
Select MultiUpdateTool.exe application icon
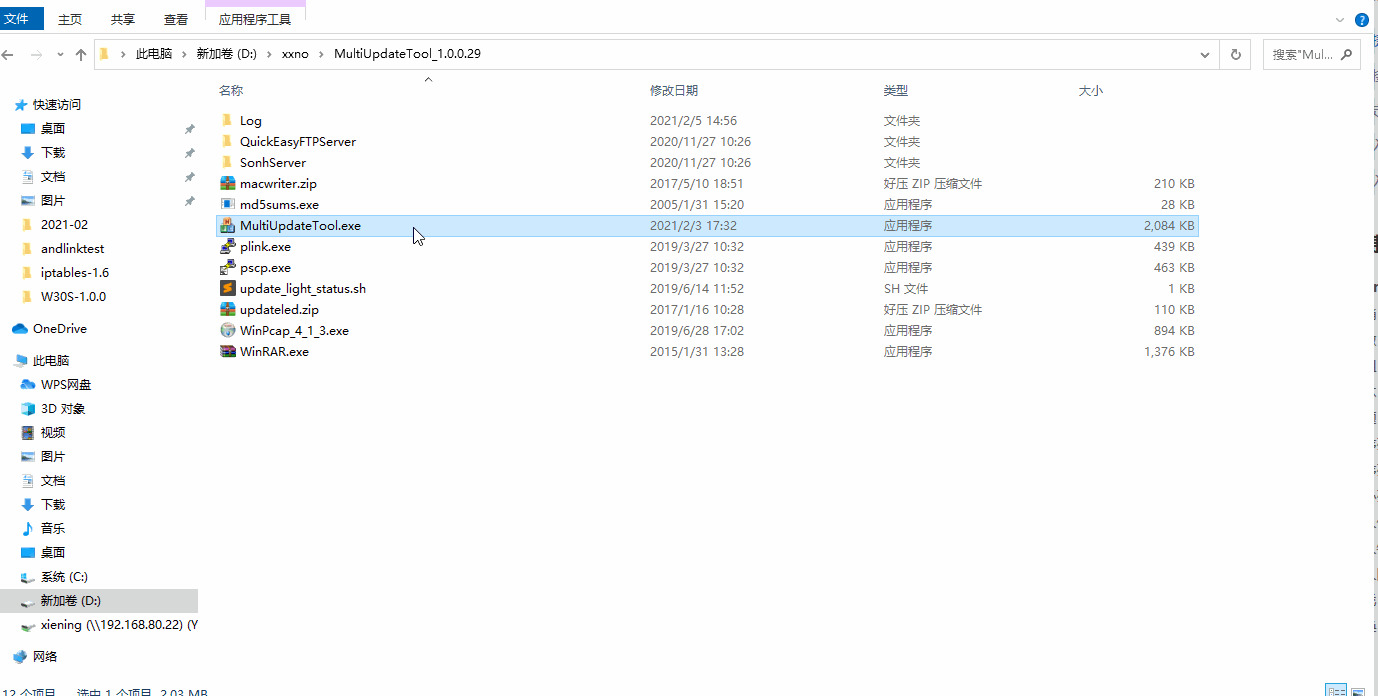tap(228, 226)
